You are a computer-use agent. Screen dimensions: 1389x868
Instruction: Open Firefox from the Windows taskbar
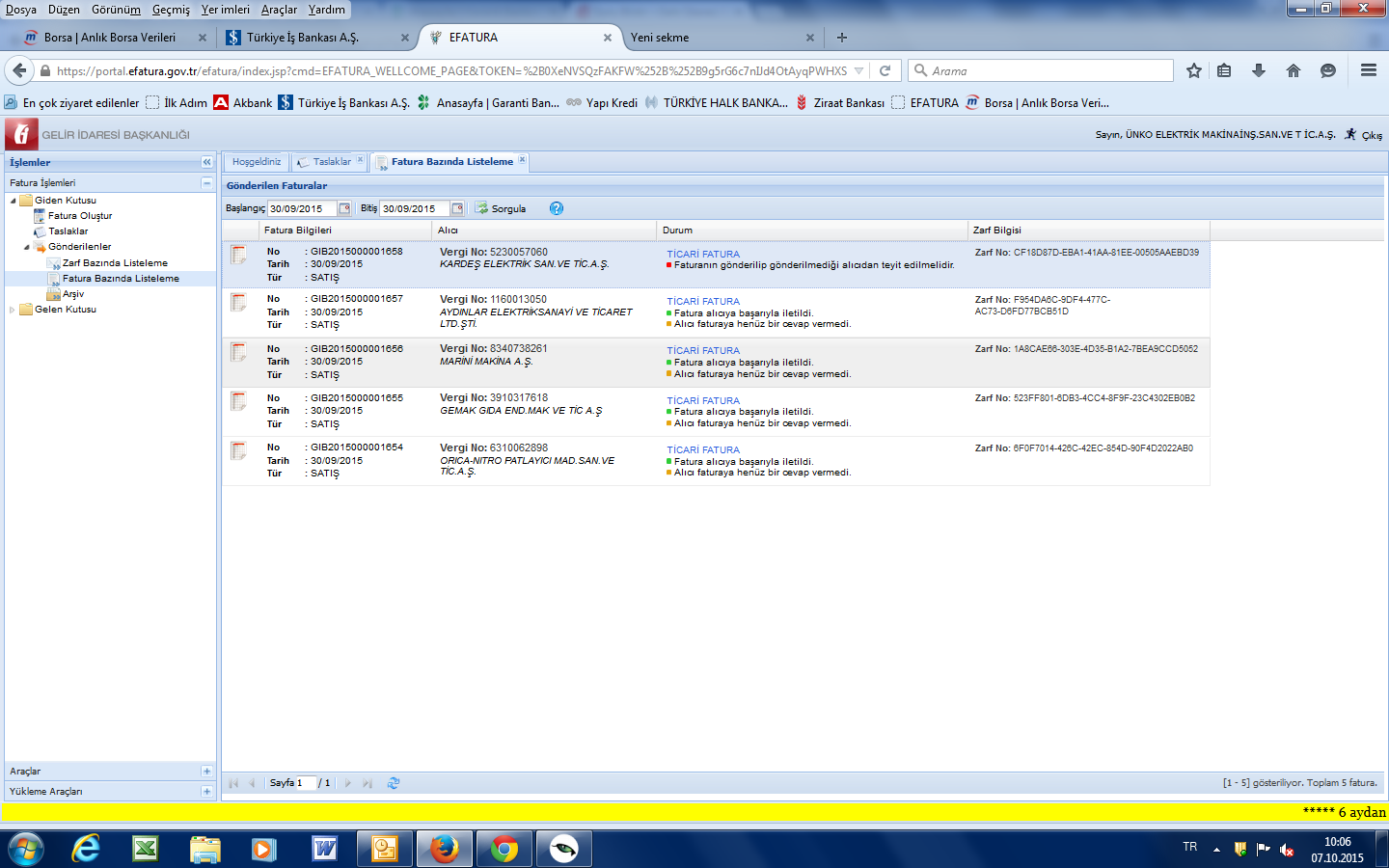click(x=445, y=849)
